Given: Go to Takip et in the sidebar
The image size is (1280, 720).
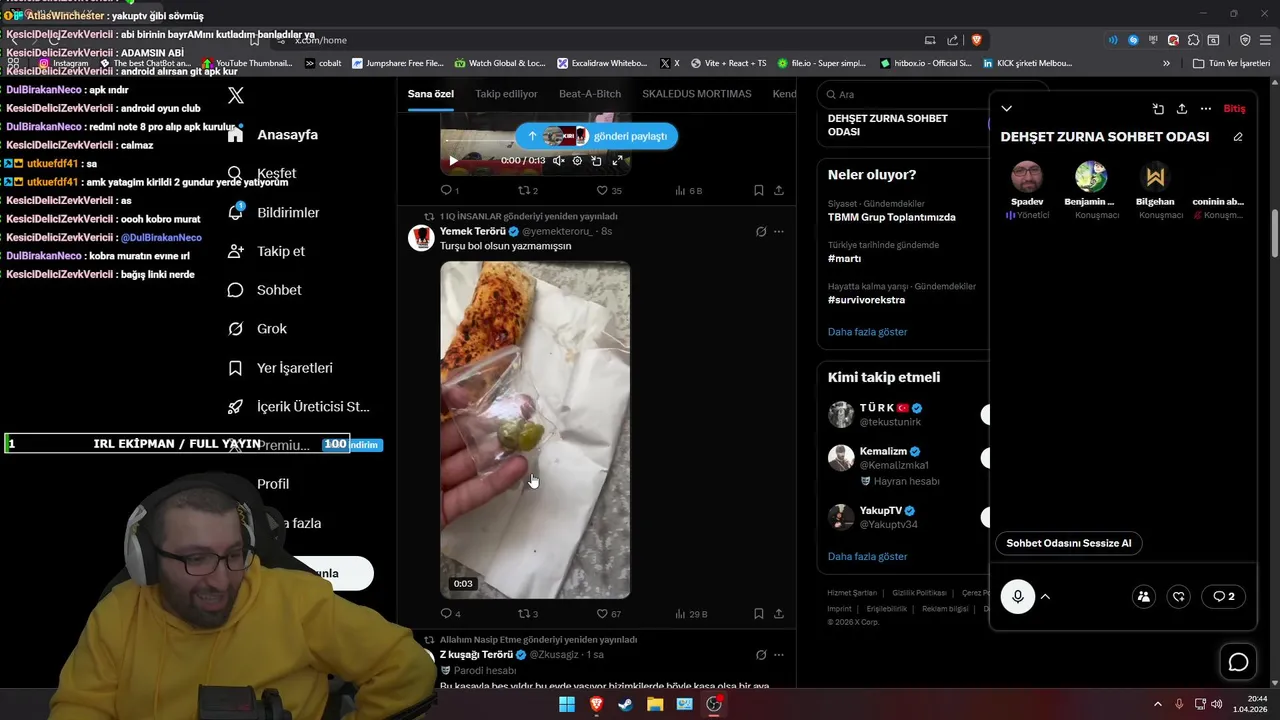Looking at the screenshot, I should pyautogui.click(x=266, y=251).
